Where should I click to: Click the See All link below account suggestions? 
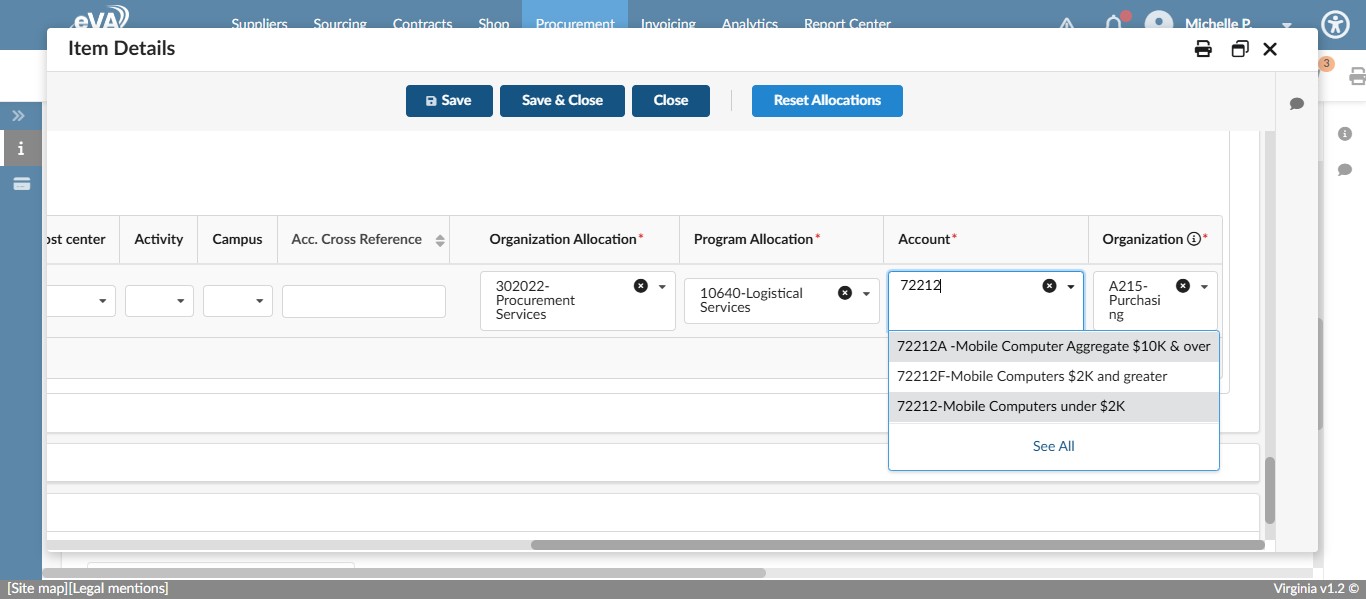(1053, 446)
